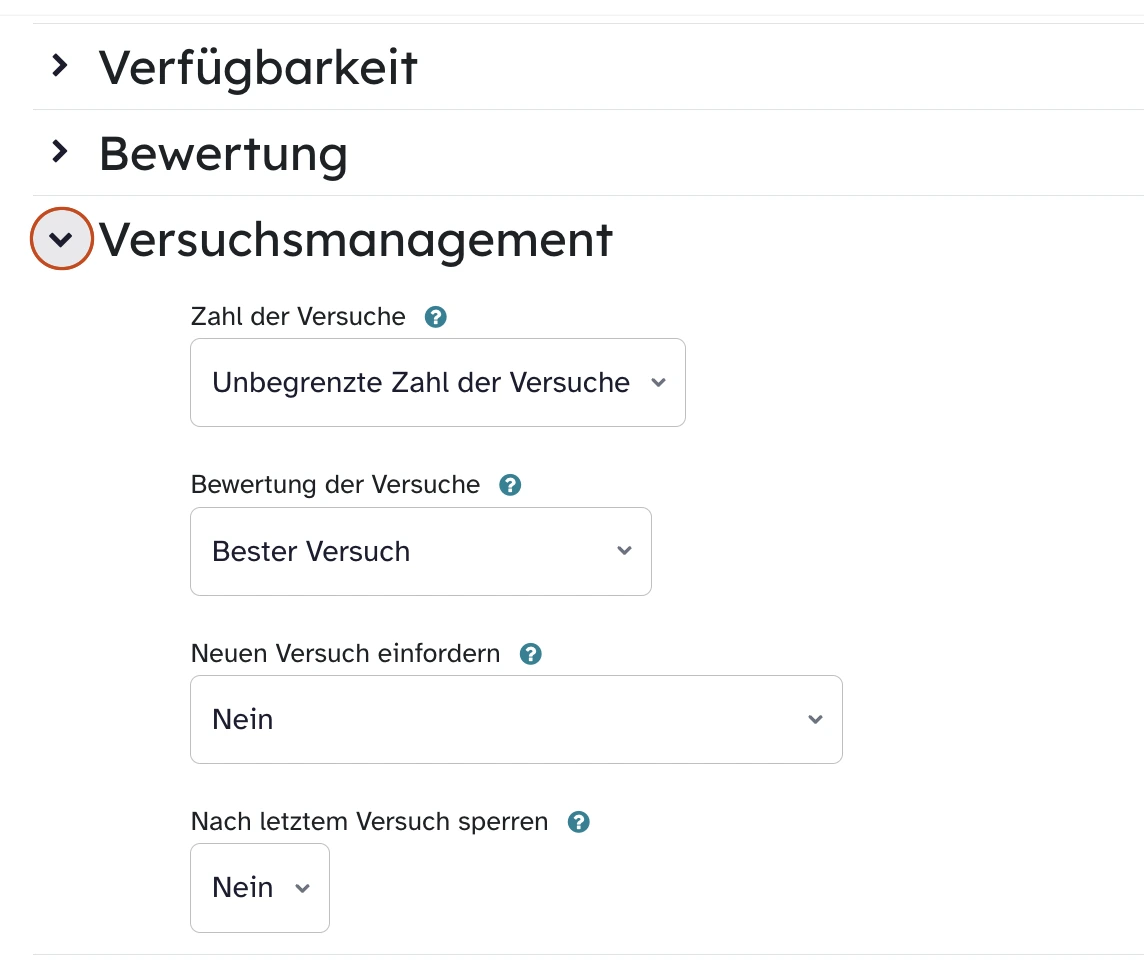Click the arrow of the Bester Versuch select

click(x=625, y=551)
